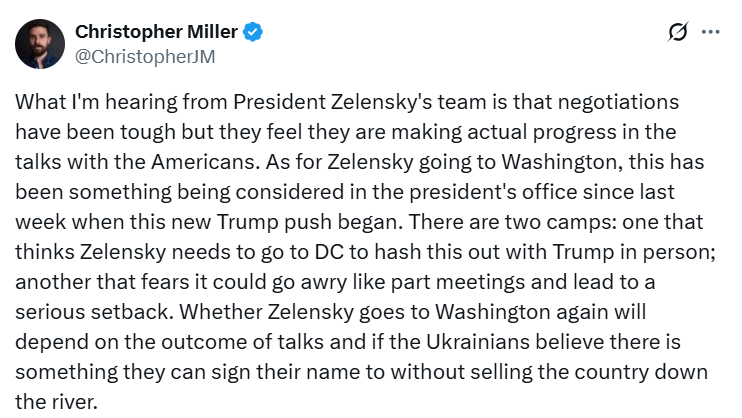
Task: Click the blue verified checkmark badge
Action: 254,32
